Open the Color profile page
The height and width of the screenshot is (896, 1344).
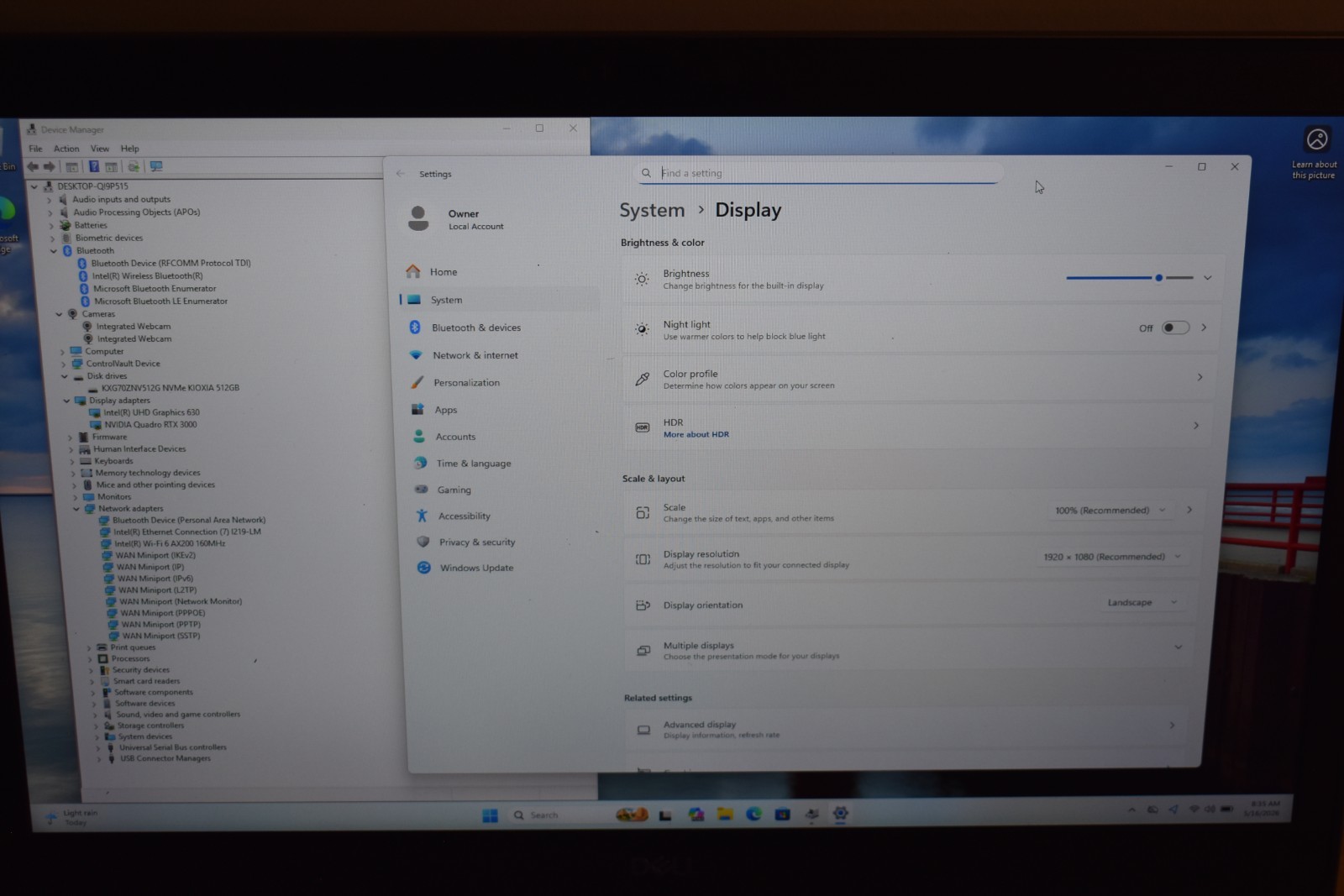click(921, 379)
